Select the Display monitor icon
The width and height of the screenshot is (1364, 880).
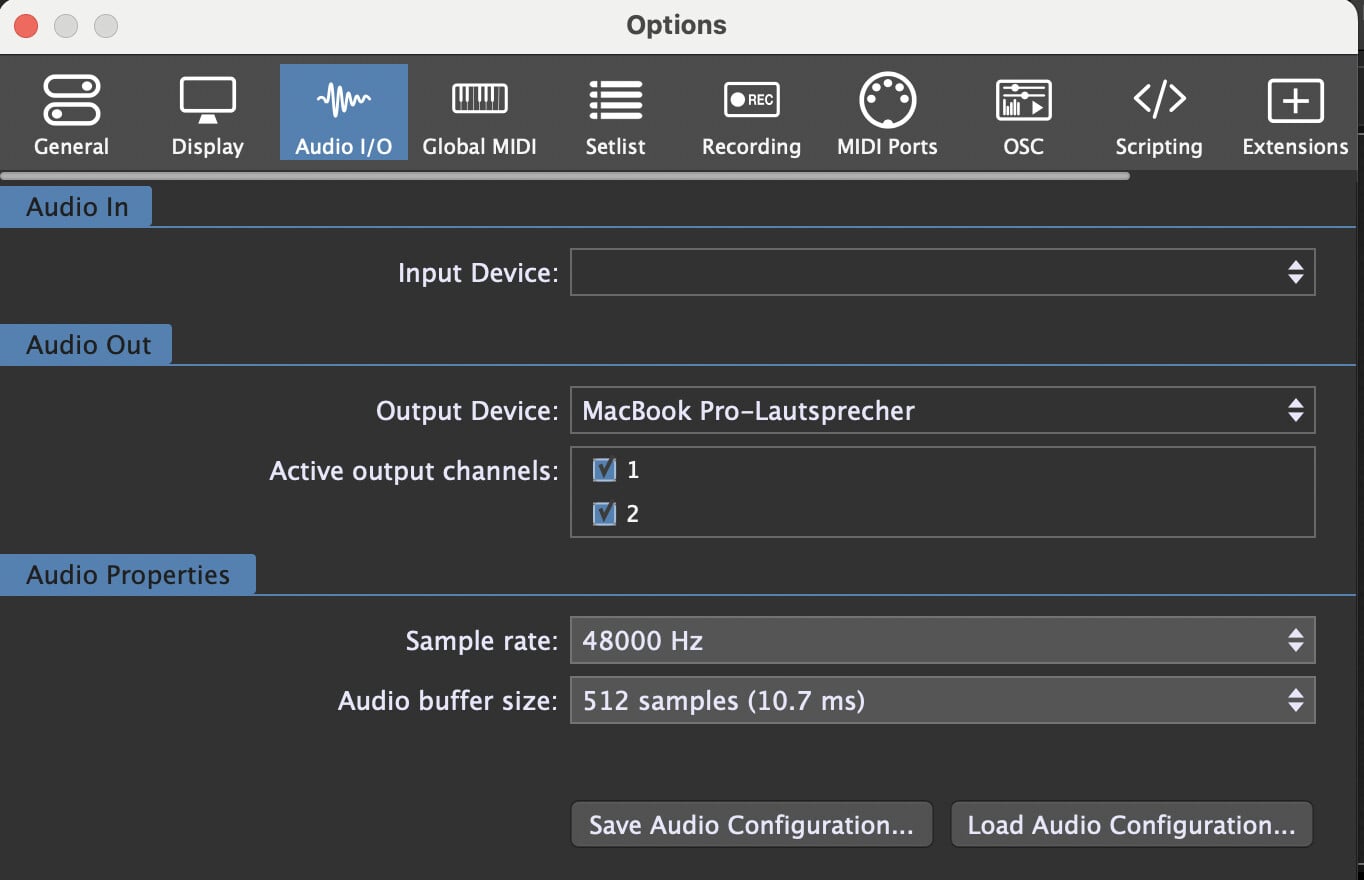tap(207, 102)
